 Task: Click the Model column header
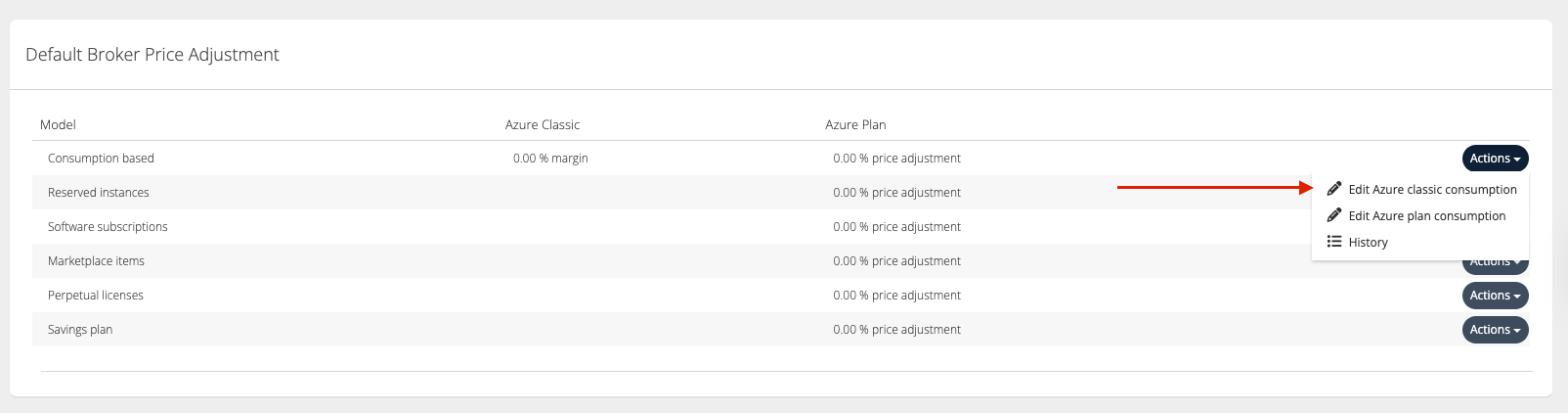coord(58,124)
